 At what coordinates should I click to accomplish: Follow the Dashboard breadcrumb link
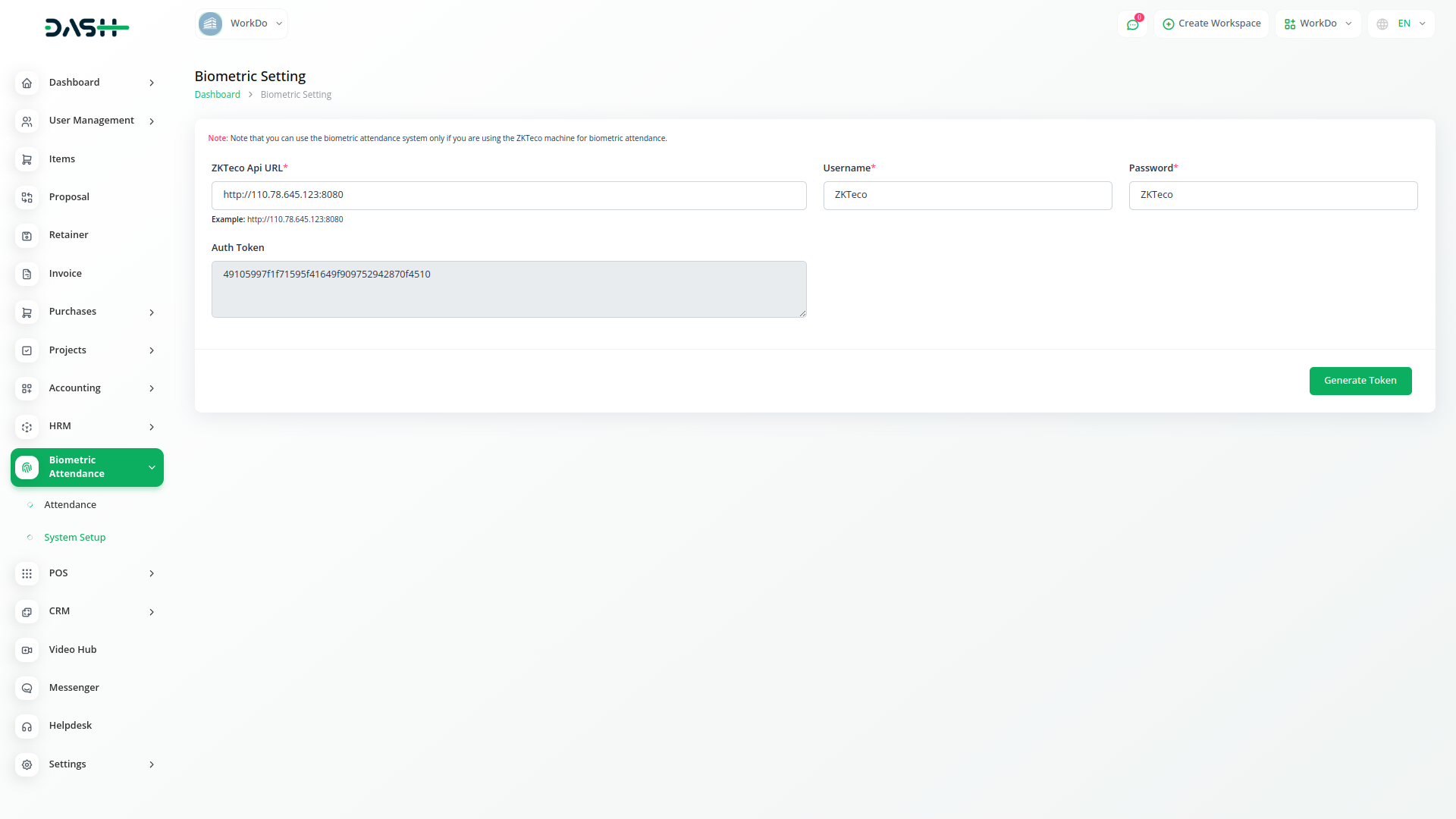point(217,95)
